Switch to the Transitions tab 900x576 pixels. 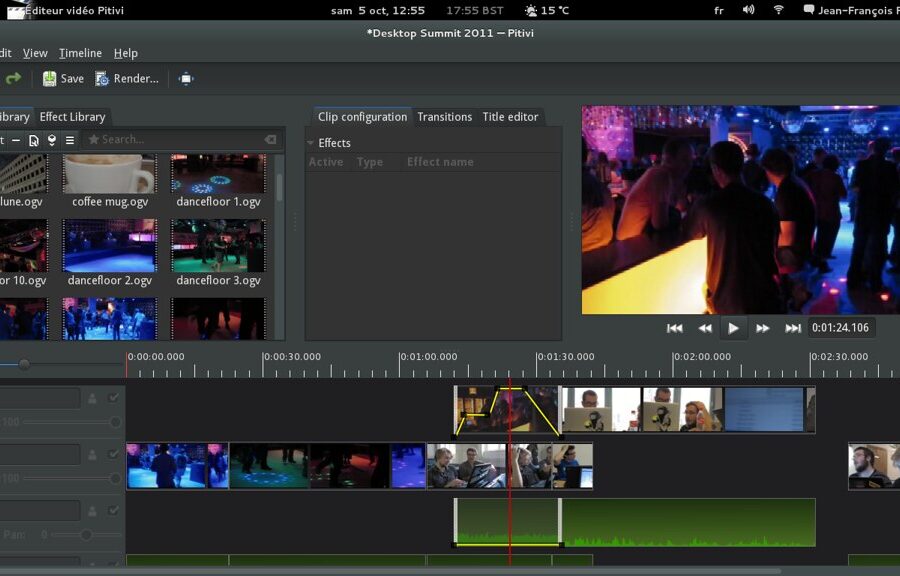pyautogui.click(x=444, y=116)
